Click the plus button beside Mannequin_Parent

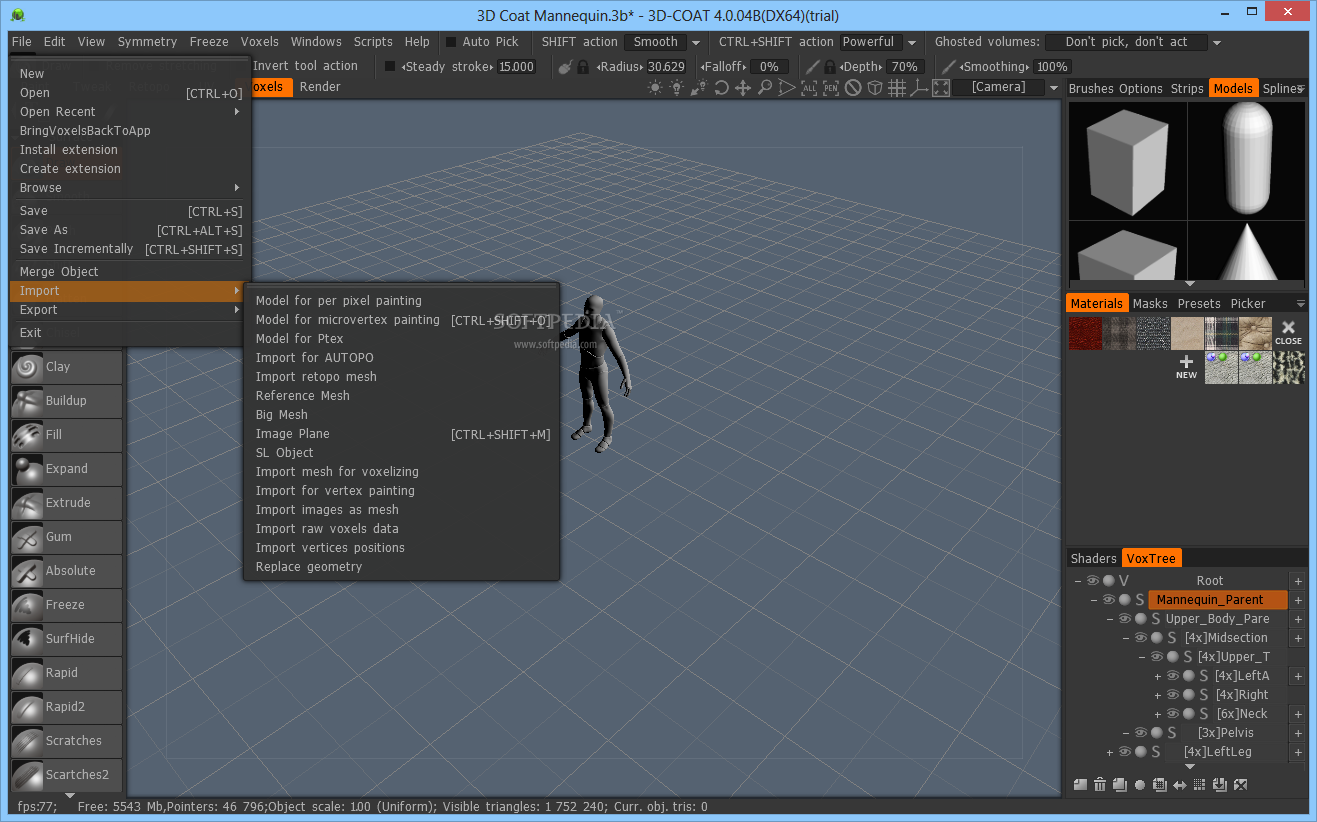coord(1298,600)
